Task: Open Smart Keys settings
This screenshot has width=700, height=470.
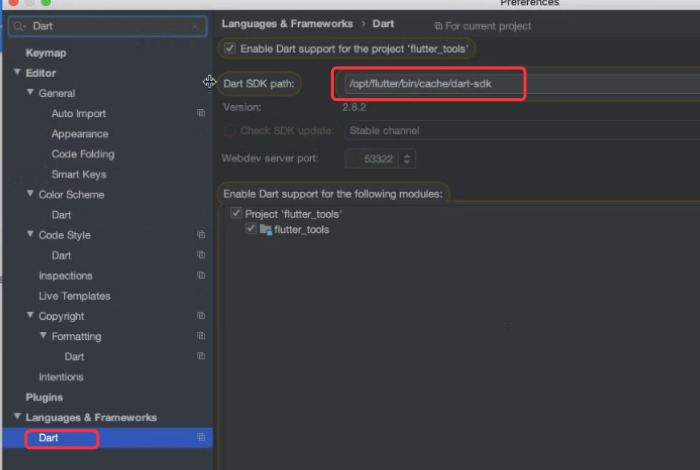Action: point(79,175)
